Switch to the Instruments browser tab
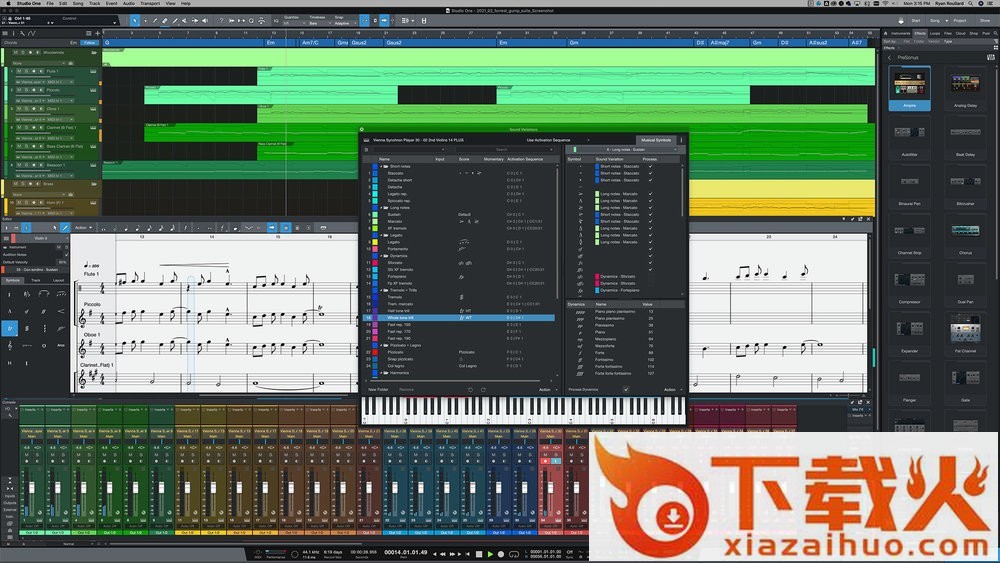The width and height of the screenshot is (1000, 563). pos(901,33)
